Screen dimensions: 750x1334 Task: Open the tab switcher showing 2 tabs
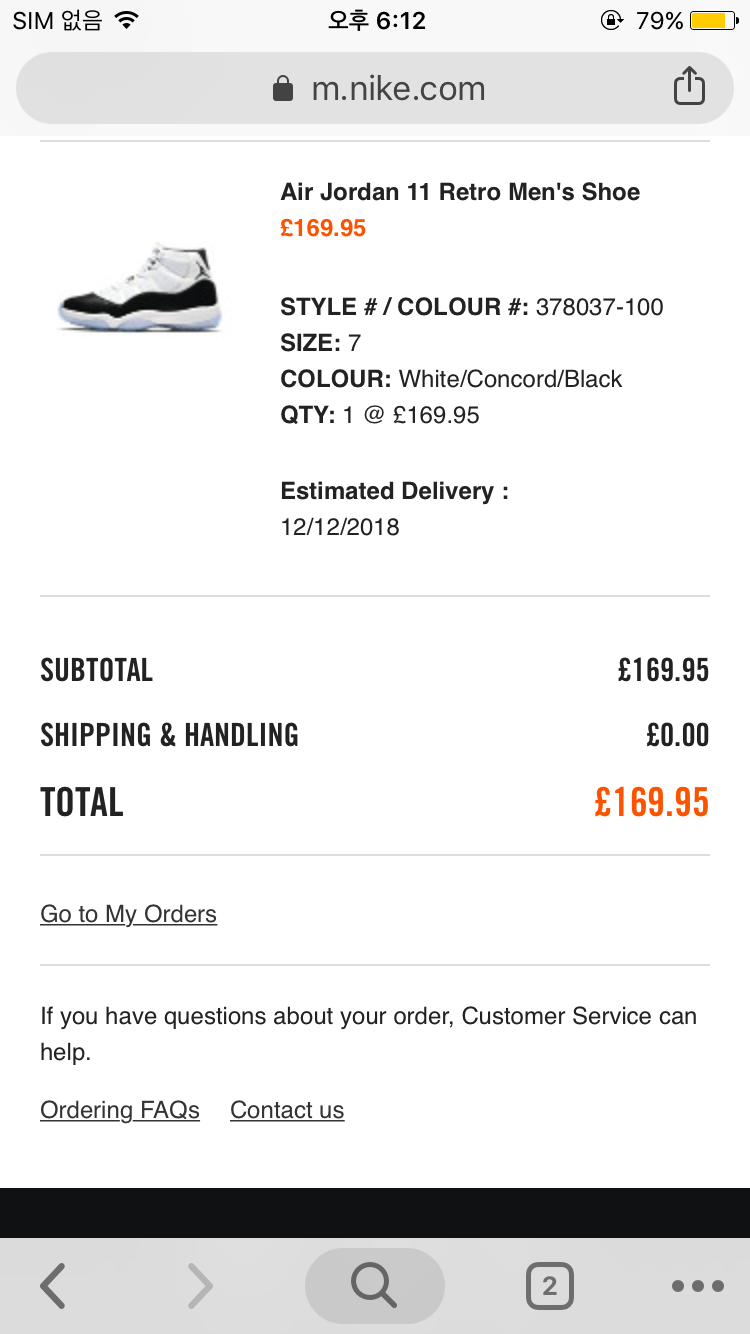click(x=549, y=1286)
